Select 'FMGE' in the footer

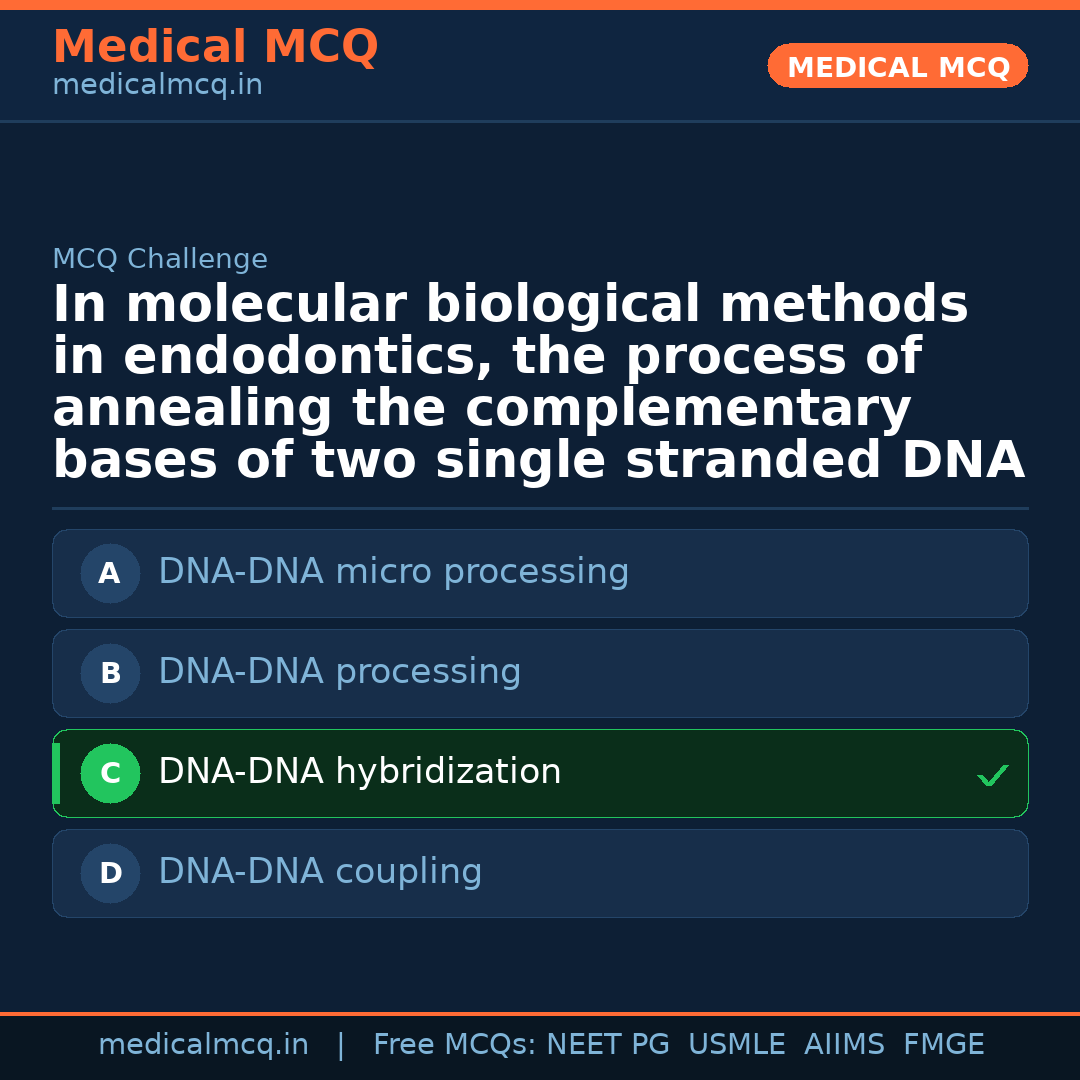tap(943, 1045)
